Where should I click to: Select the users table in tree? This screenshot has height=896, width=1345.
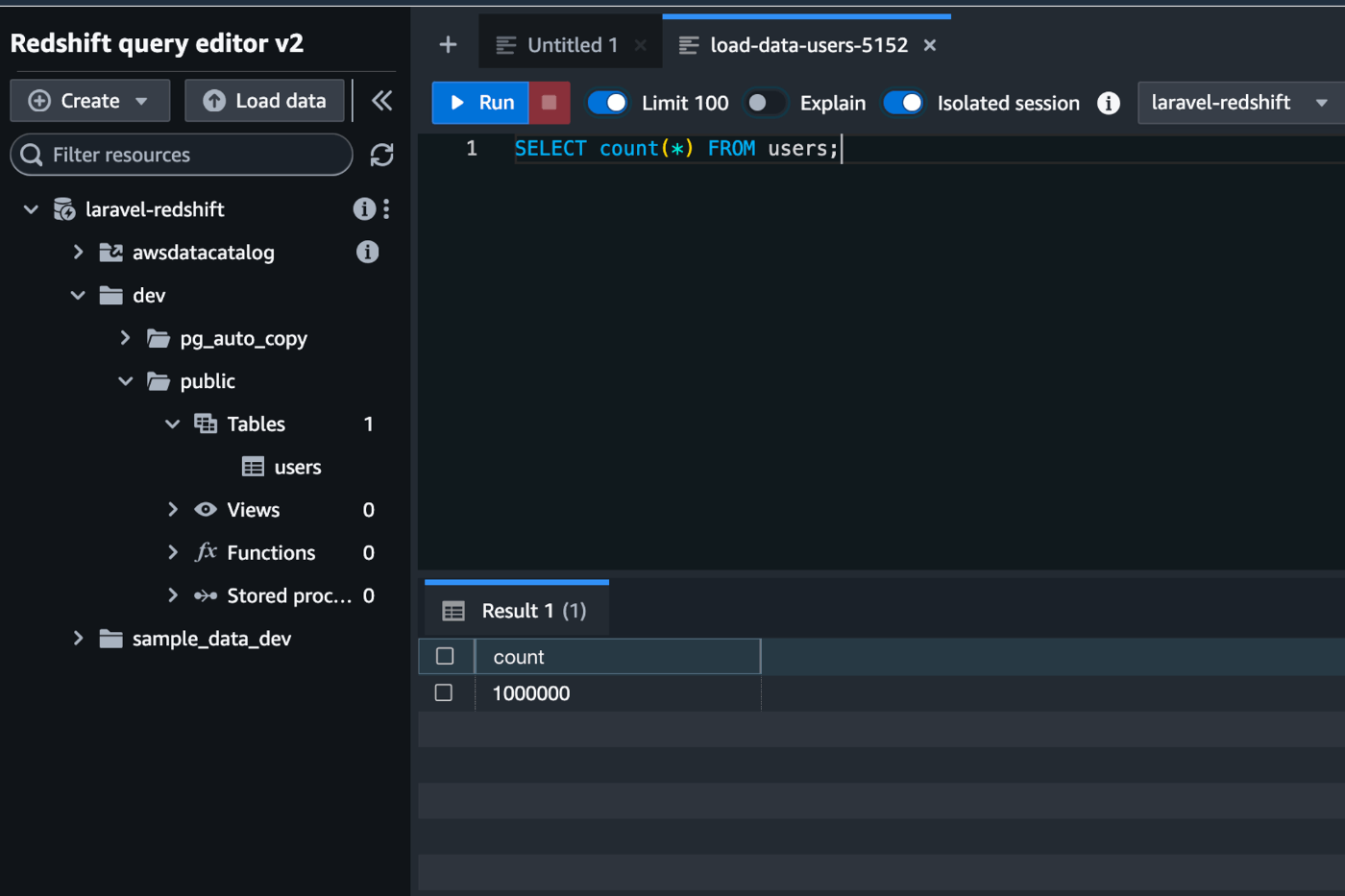point(298,467)
